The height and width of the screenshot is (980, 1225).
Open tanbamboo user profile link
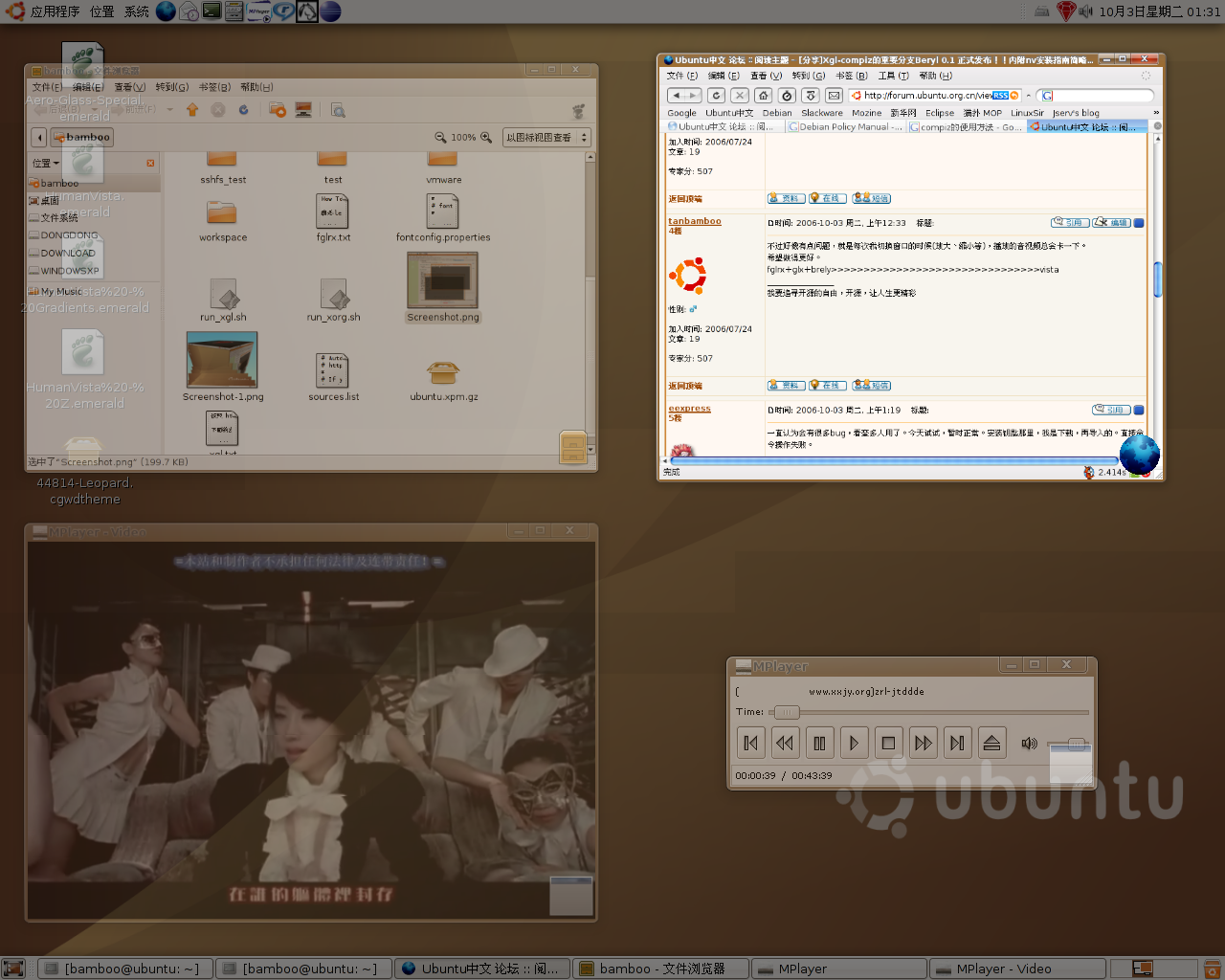695,221
